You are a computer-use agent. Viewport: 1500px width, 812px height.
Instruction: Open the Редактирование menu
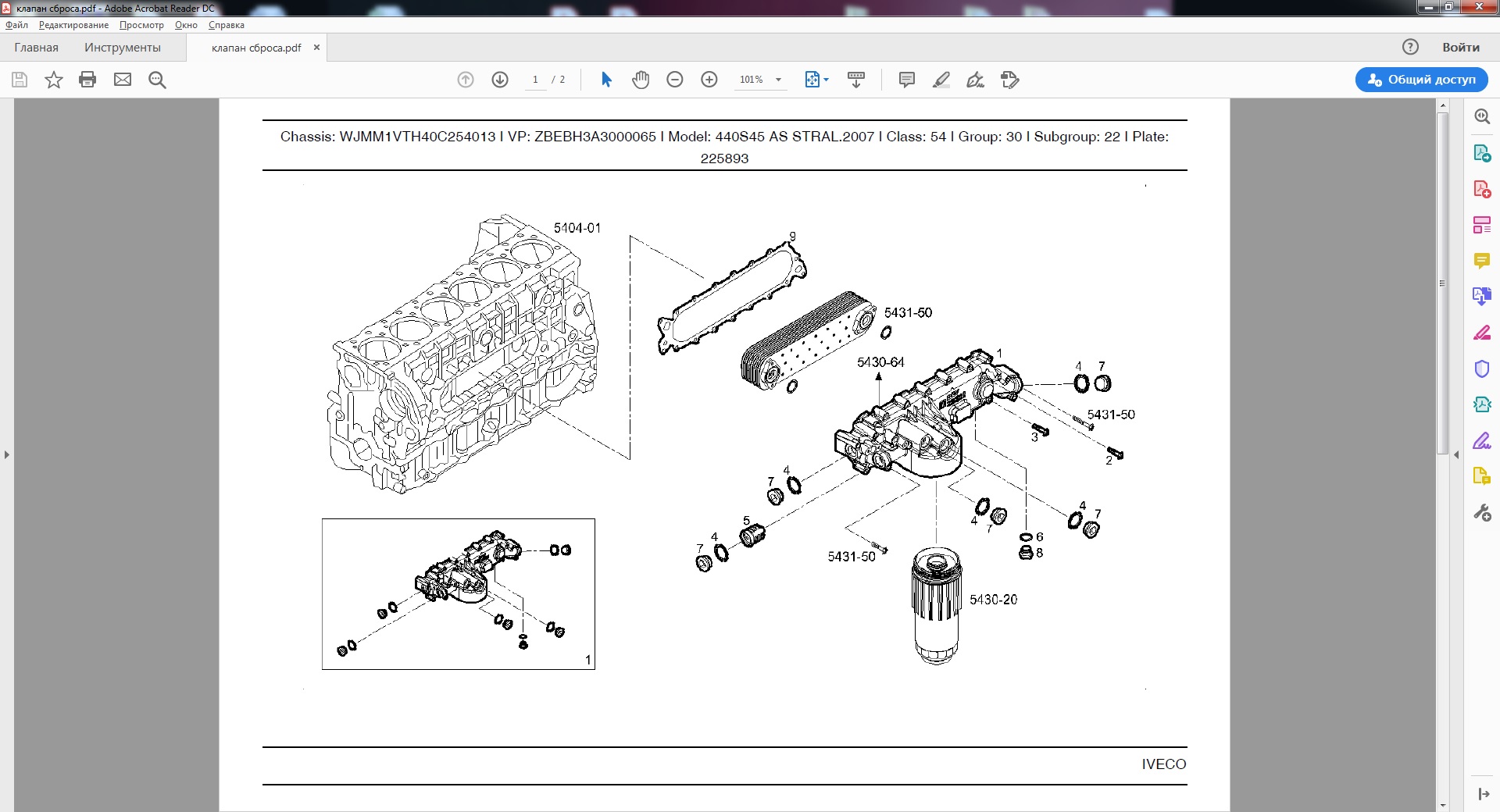(x=73, y=25)
